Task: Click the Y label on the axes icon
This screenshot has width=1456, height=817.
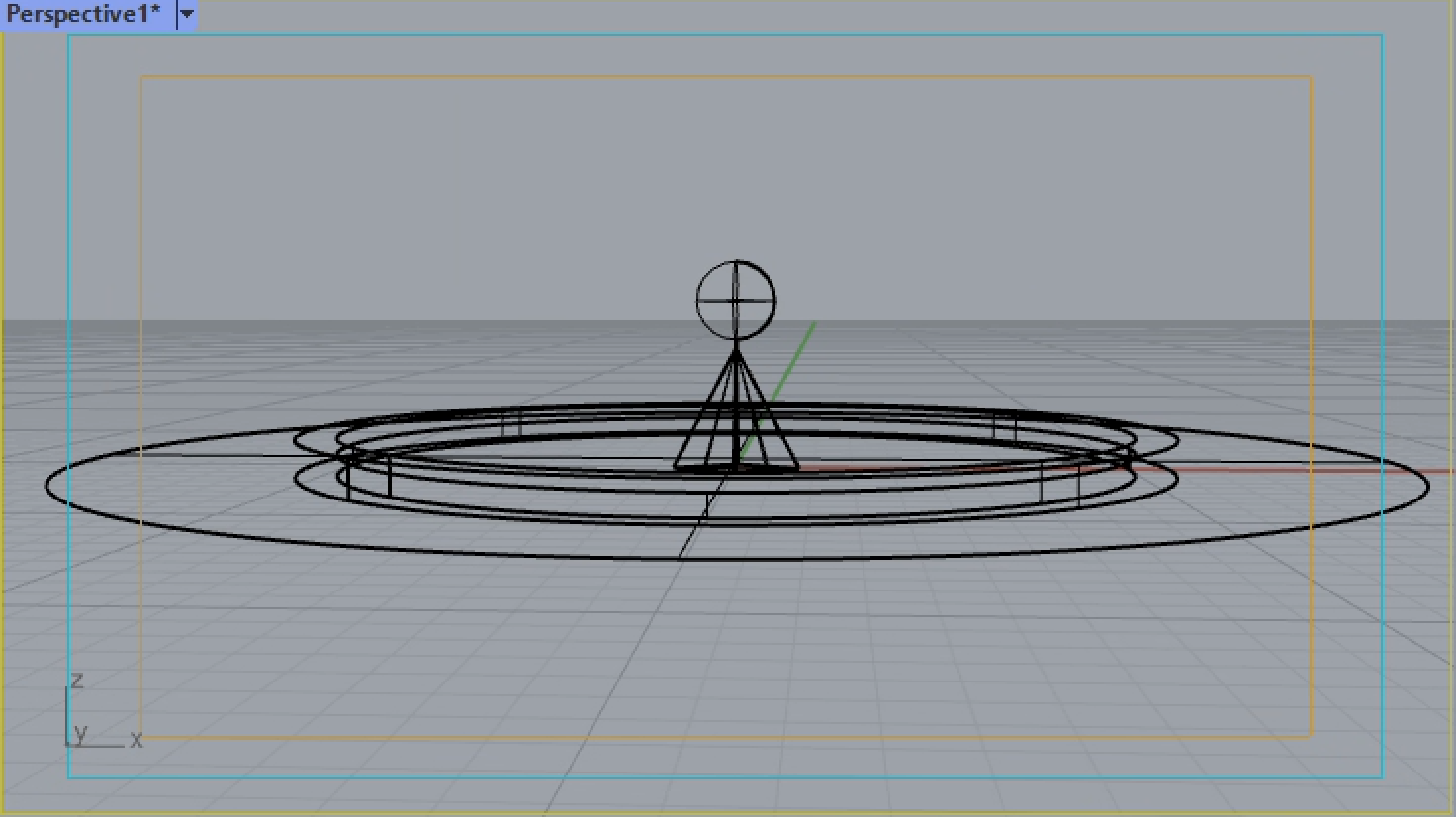Action: click(81, 733)
